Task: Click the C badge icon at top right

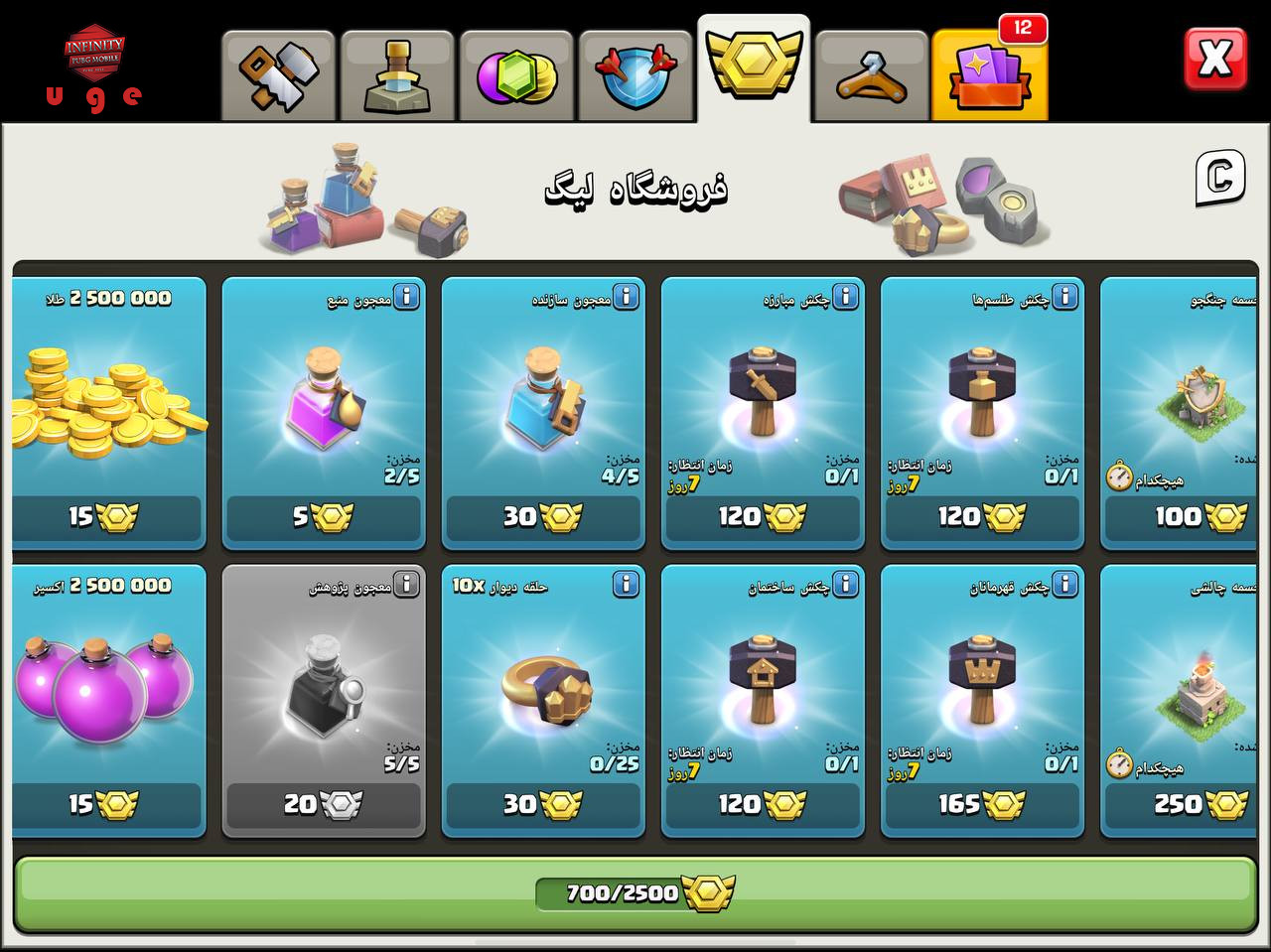Action: pyautogui.click(x=1219, y=179)
